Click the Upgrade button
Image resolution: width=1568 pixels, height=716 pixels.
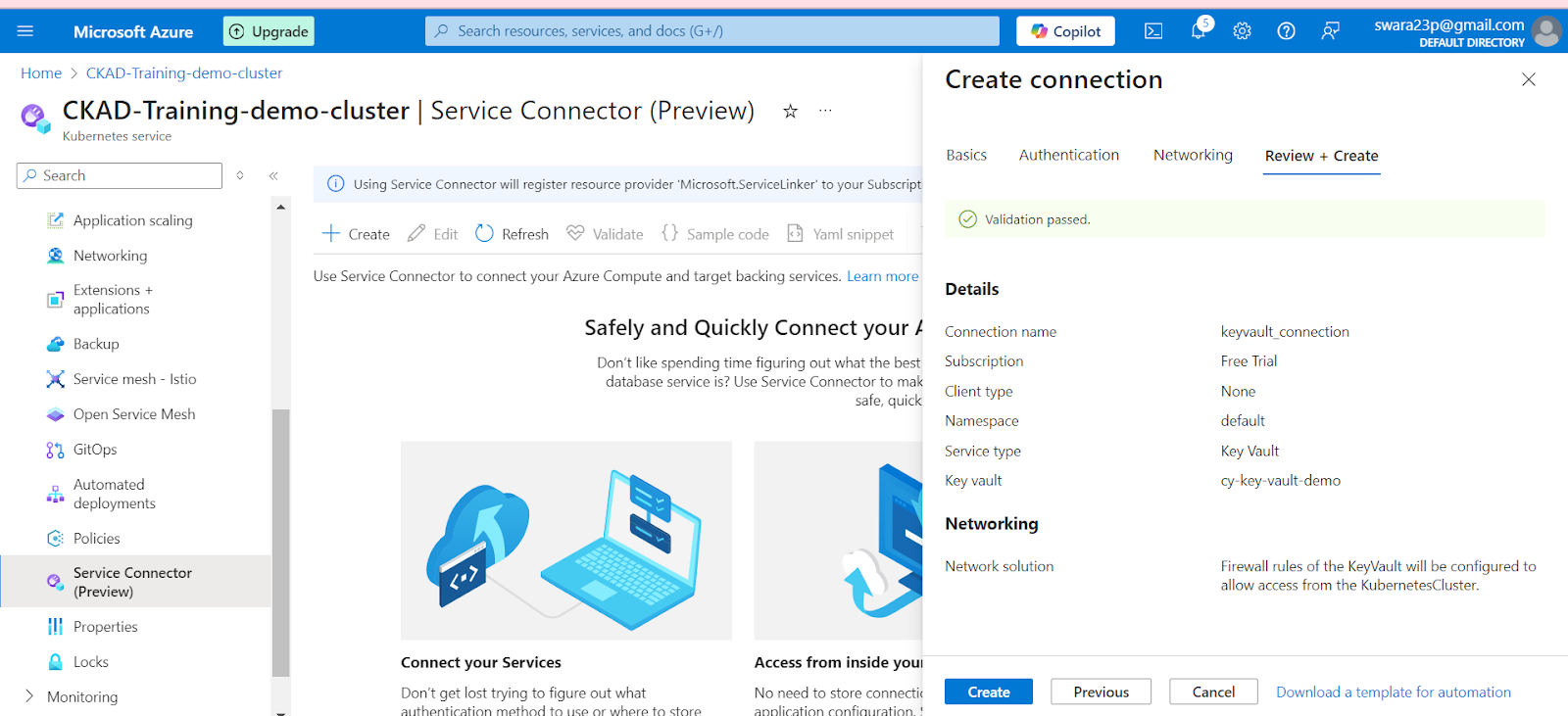pos(269,31)
